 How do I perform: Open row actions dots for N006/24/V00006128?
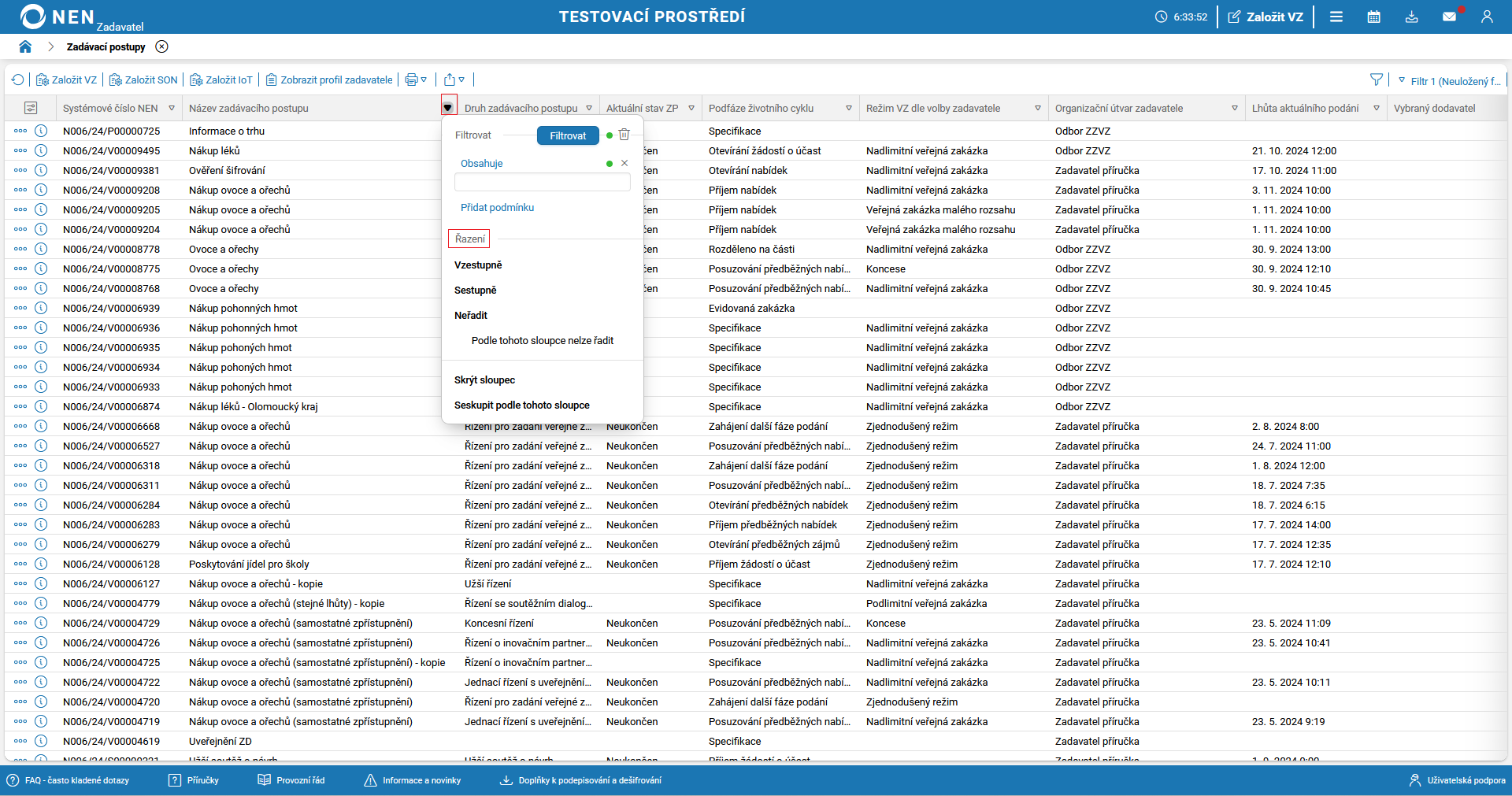[x=20, y=564]
